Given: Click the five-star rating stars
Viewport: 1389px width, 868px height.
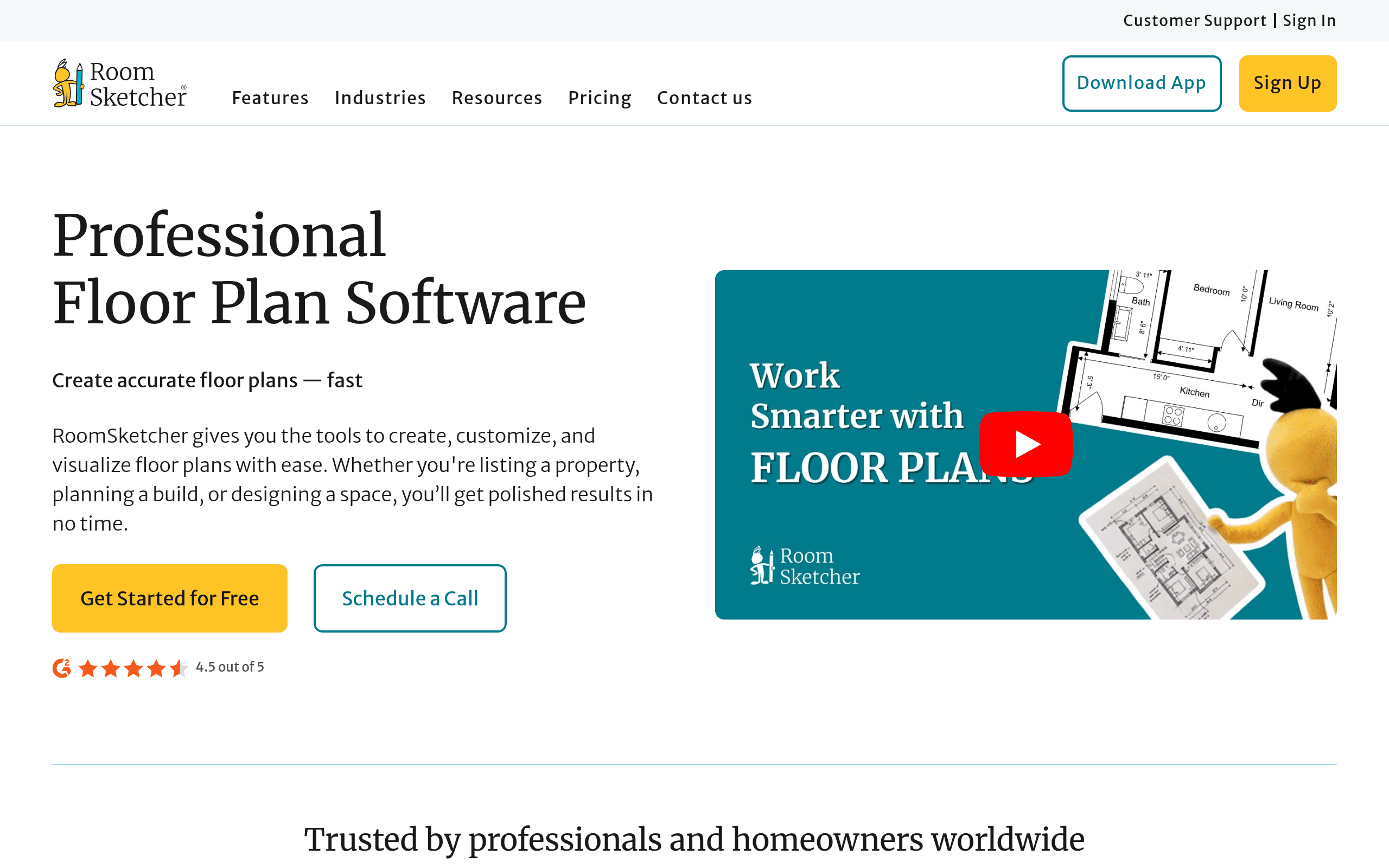Looking at the screenshot, I should [132, 668].
